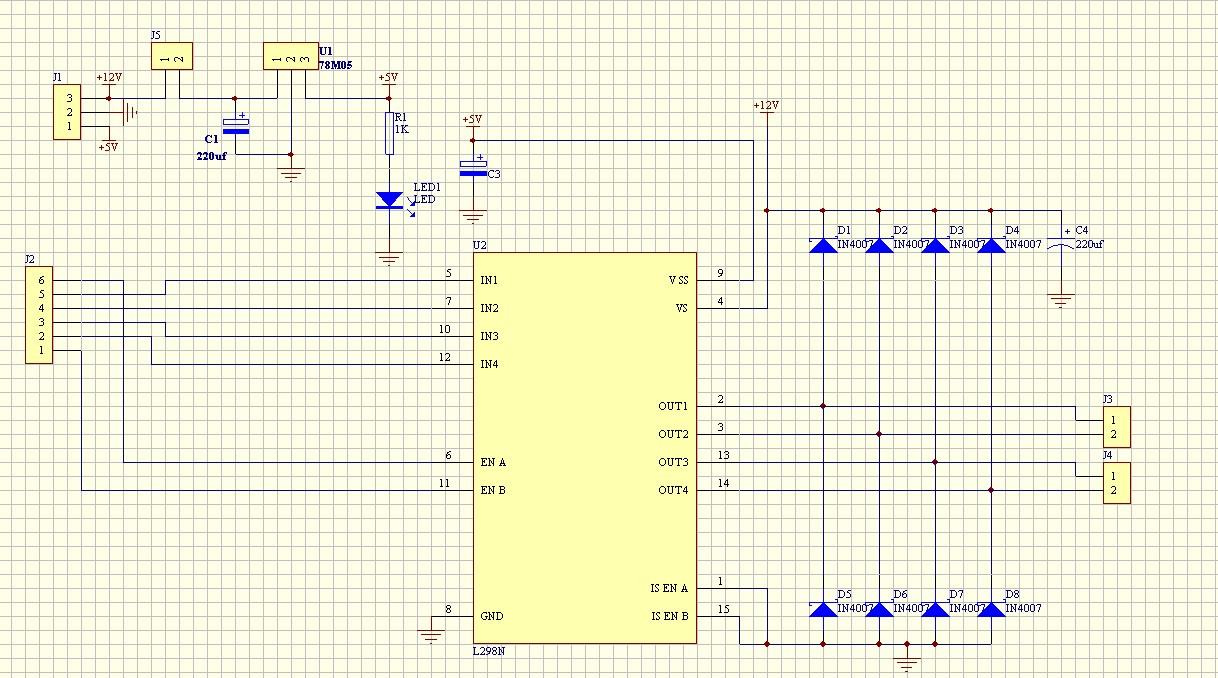Click the IN4 pin label on U2
Viewport: 1218px width, 678px height.
(x=489, y=365)
